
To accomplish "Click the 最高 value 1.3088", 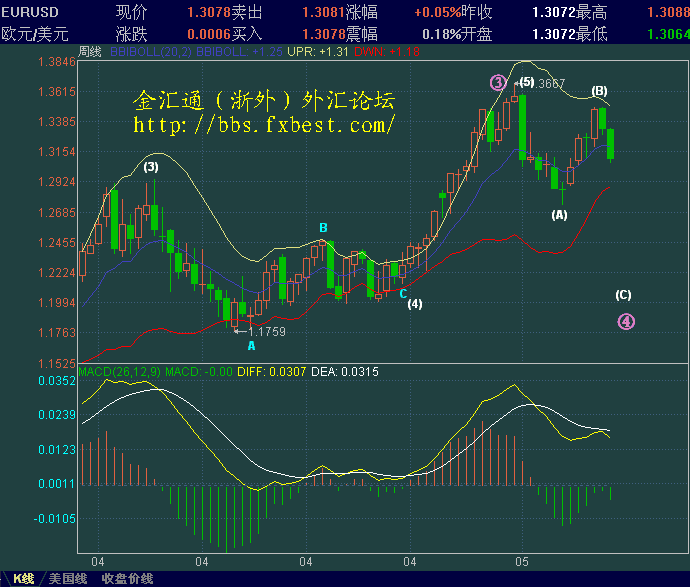I will tap(668, 12).
